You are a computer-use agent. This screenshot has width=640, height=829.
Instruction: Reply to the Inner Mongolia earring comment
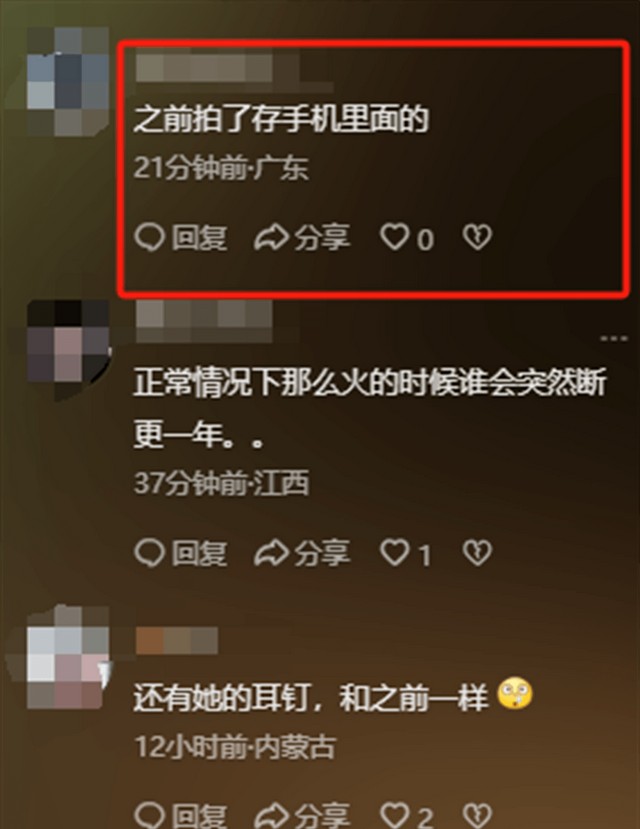tap(181, 816)
